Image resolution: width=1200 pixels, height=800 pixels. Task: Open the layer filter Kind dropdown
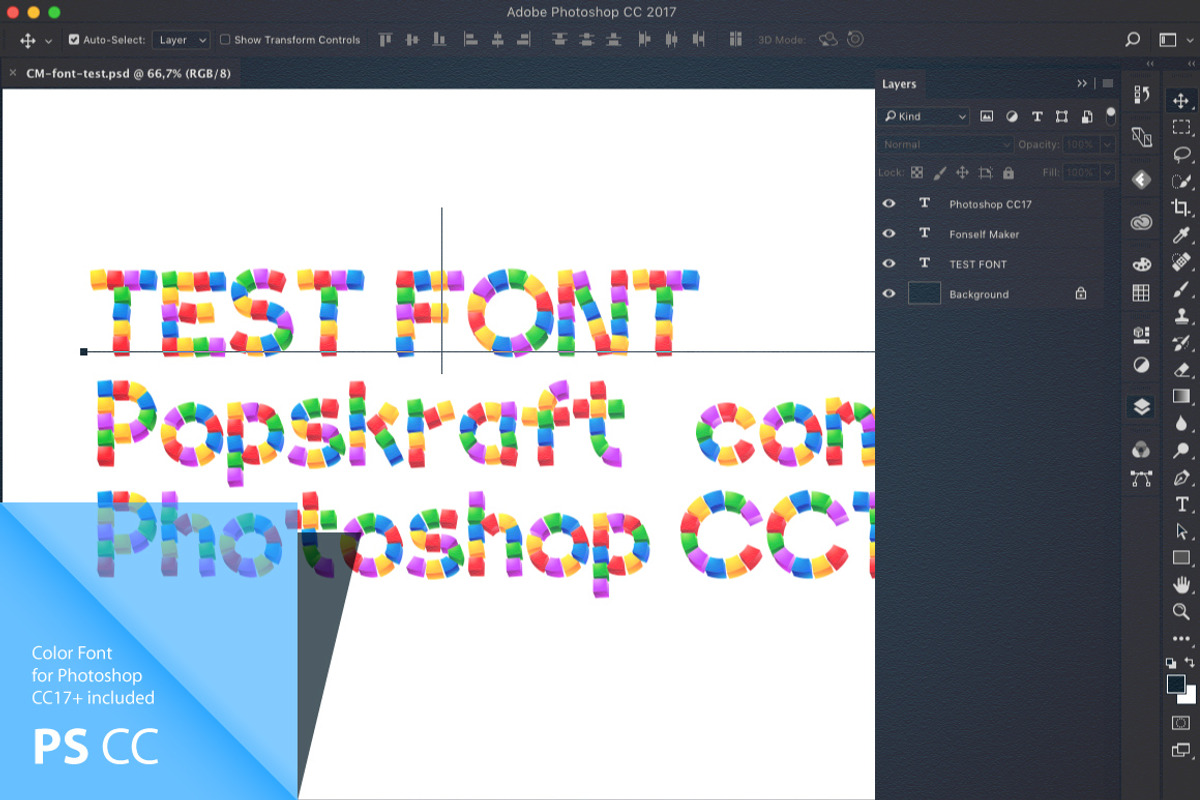click(923, 116)
